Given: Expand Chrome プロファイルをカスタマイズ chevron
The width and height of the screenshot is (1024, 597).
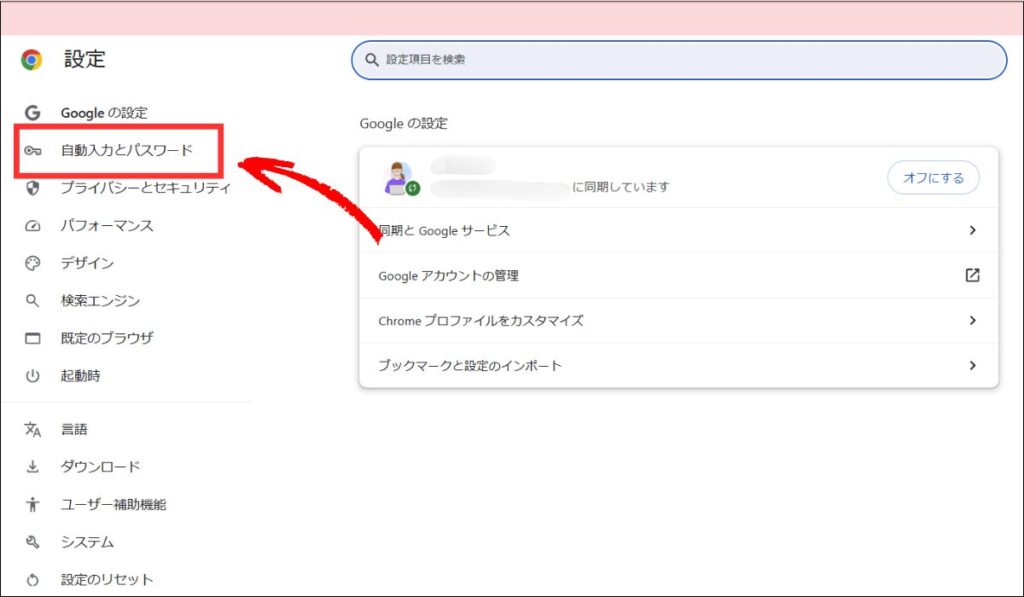Looking at the screenshot, I should pos(972,321).
